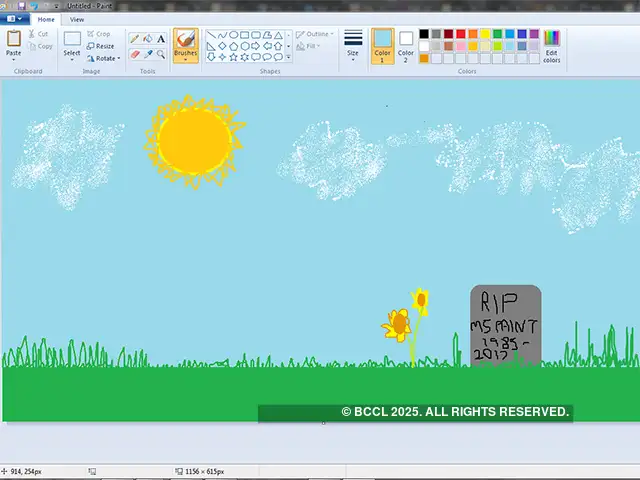Expand the Shapes gallery list
The height and width of the screenshot is (480, 640).
point(289,58)
